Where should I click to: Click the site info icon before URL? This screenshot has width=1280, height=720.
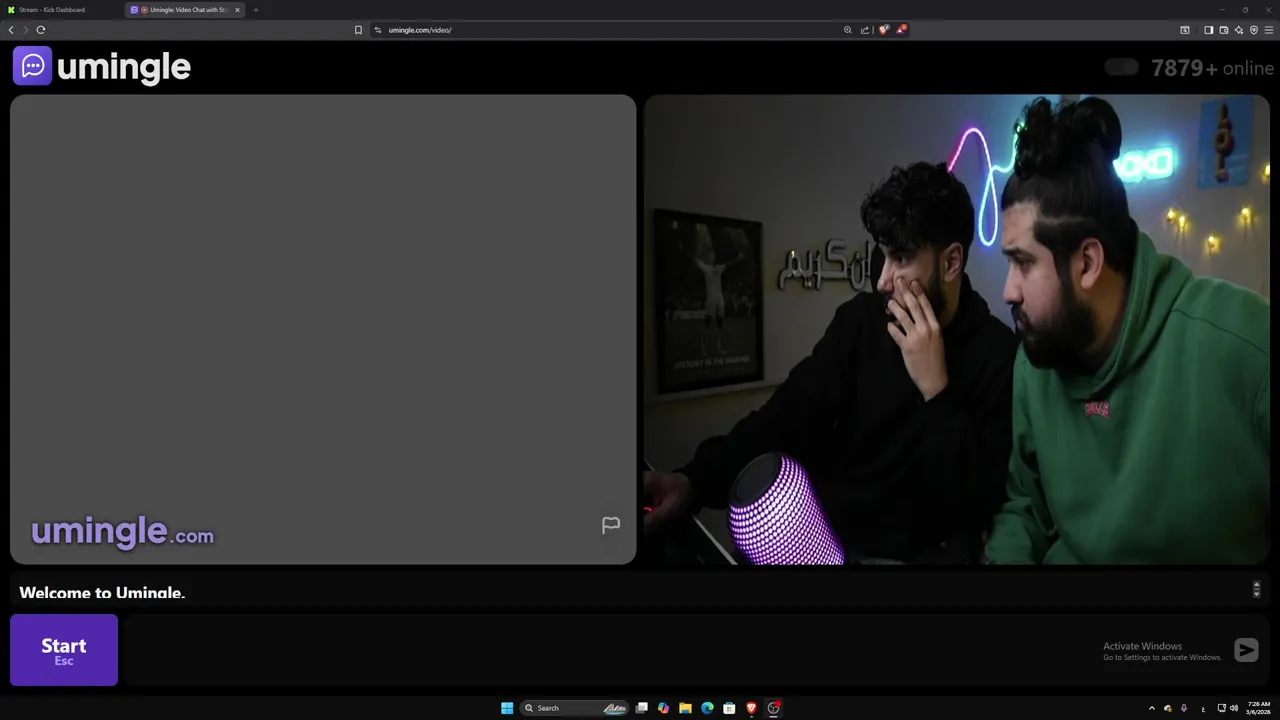[x=378, y=30]
